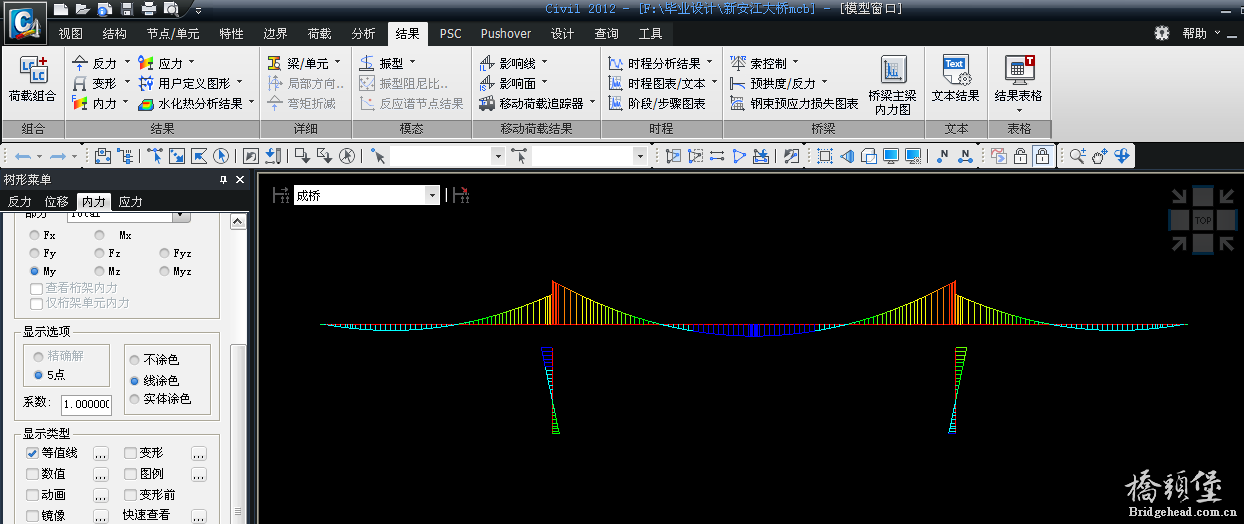Open settings button beside 等值线
This screenshot has width=1244, height=524.
tap(100, 453)
